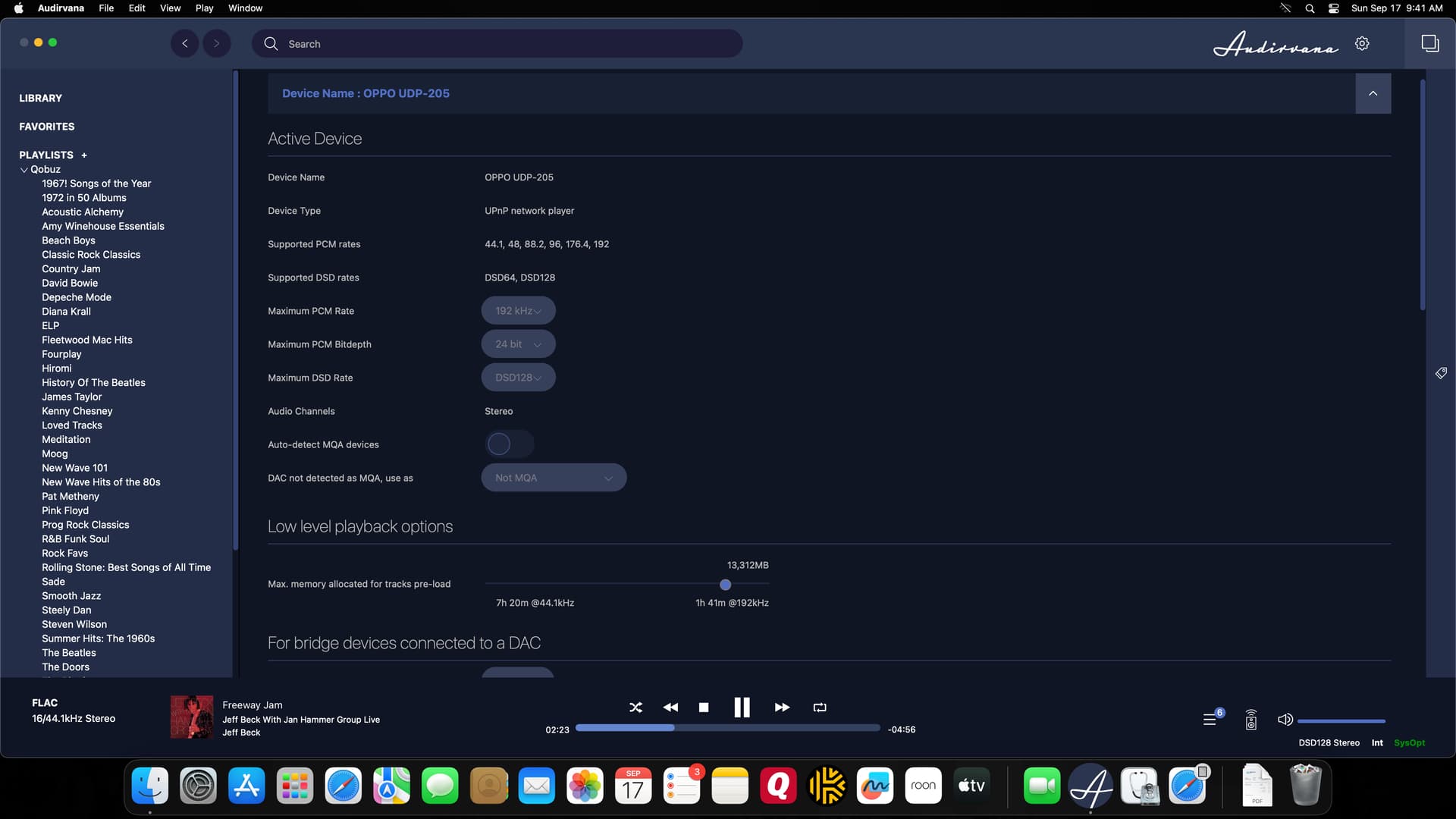Open the File menu

(x=106, y=8)
